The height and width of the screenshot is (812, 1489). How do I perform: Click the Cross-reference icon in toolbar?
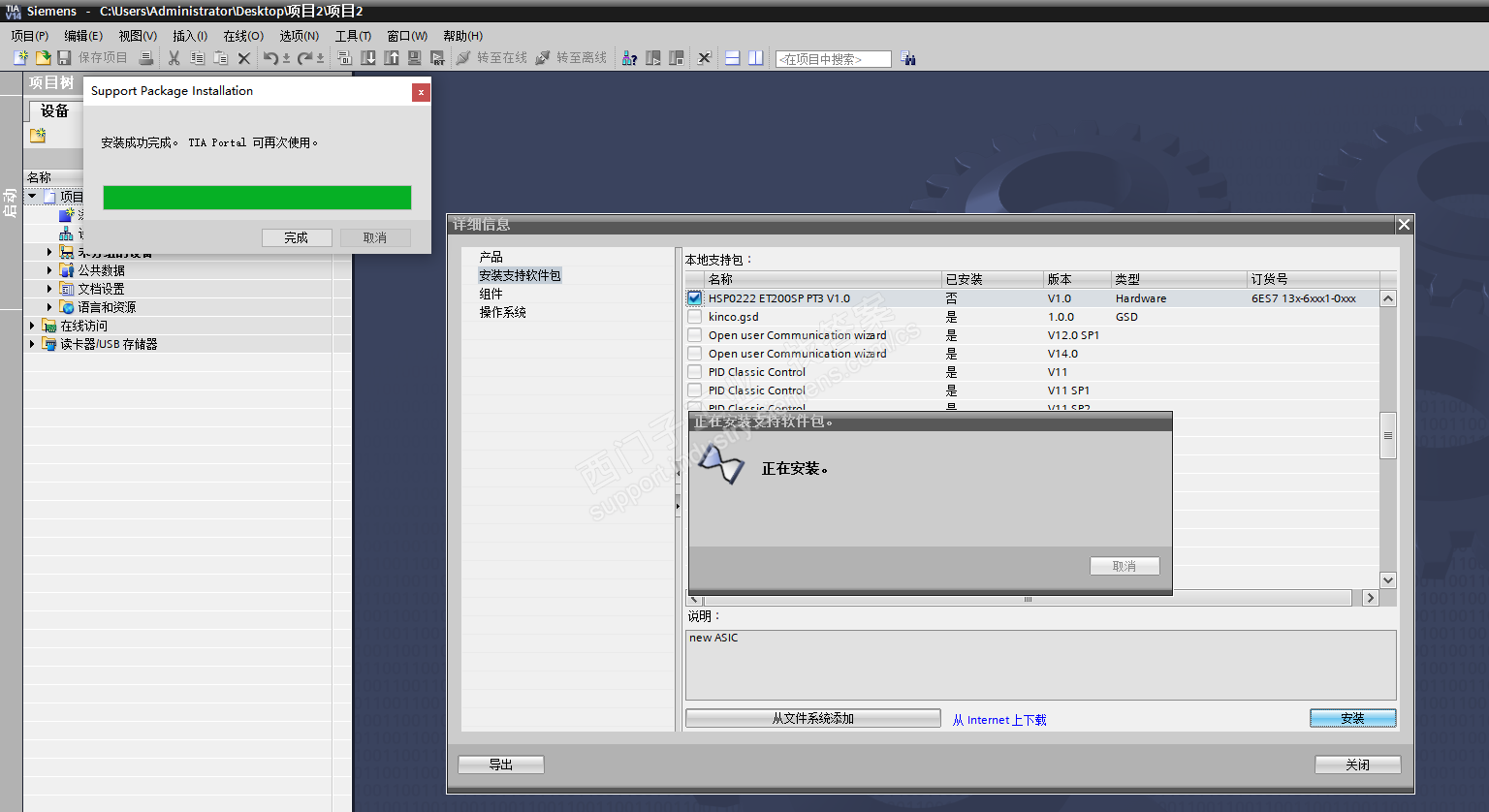(x=705, y=58)
